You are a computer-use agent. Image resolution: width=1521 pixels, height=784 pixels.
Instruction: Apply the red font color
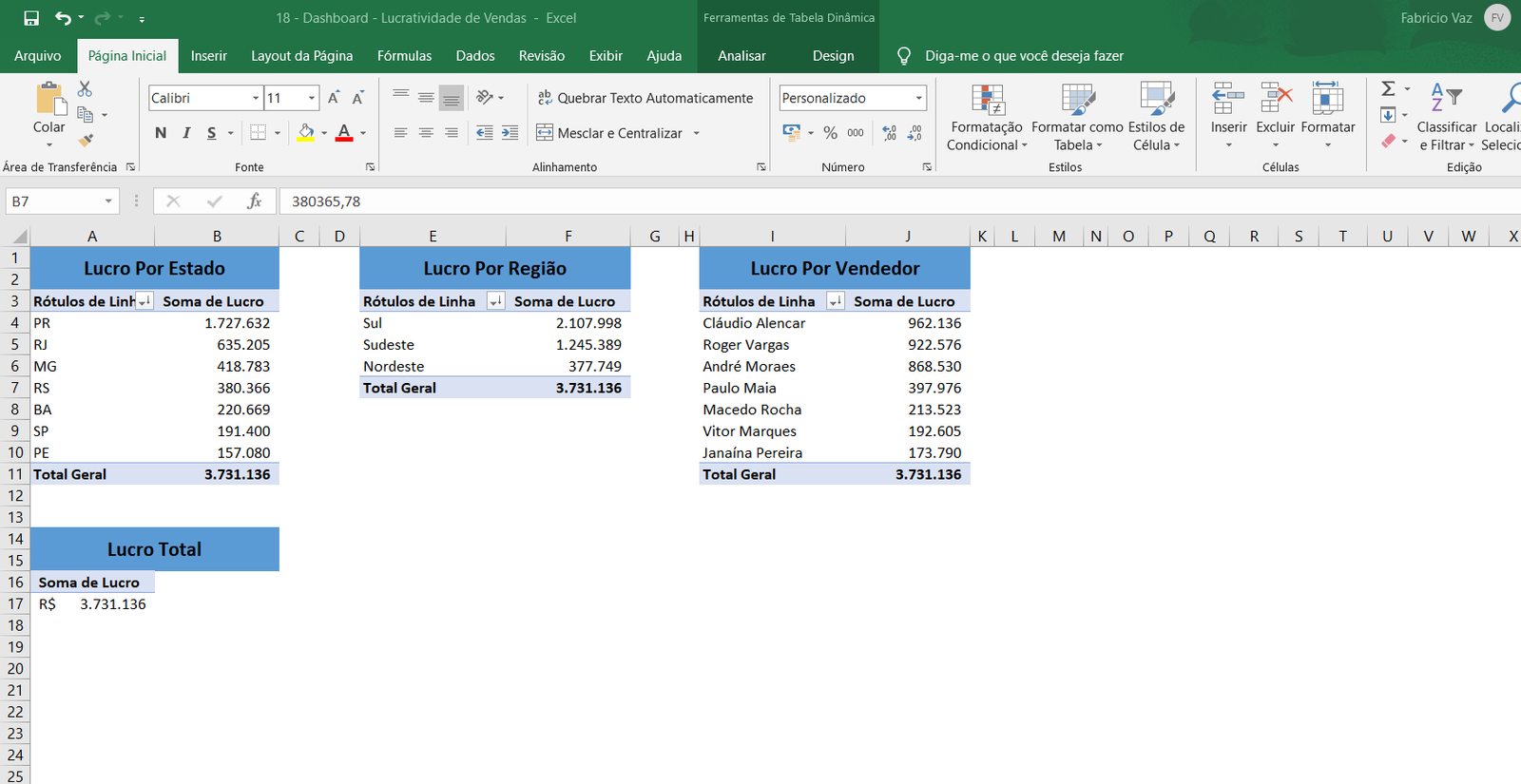(x=344, y=133)
